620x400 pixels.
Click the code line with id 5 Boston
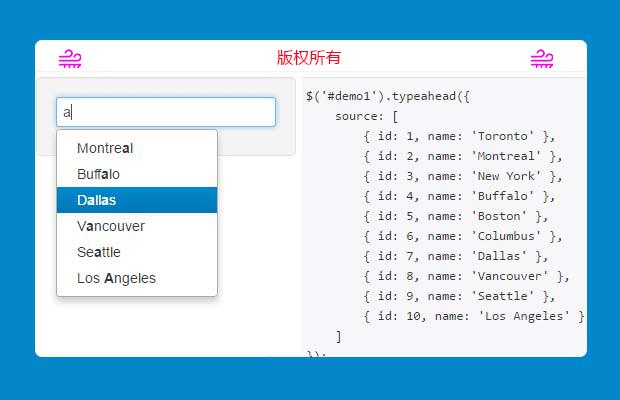point(456,216)
